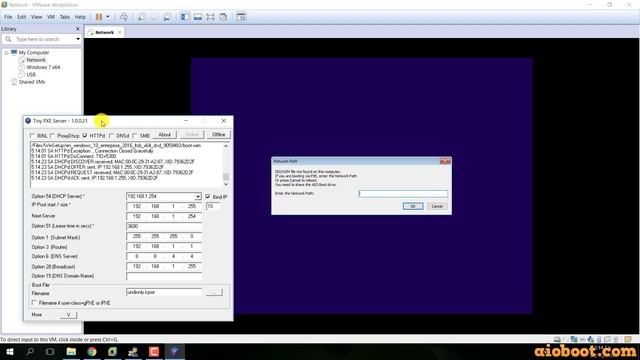The height and width of the screenshot is (360, 640).
Task: Open the Edit menu
Action: pyautogui.click(x=22, y=17)
